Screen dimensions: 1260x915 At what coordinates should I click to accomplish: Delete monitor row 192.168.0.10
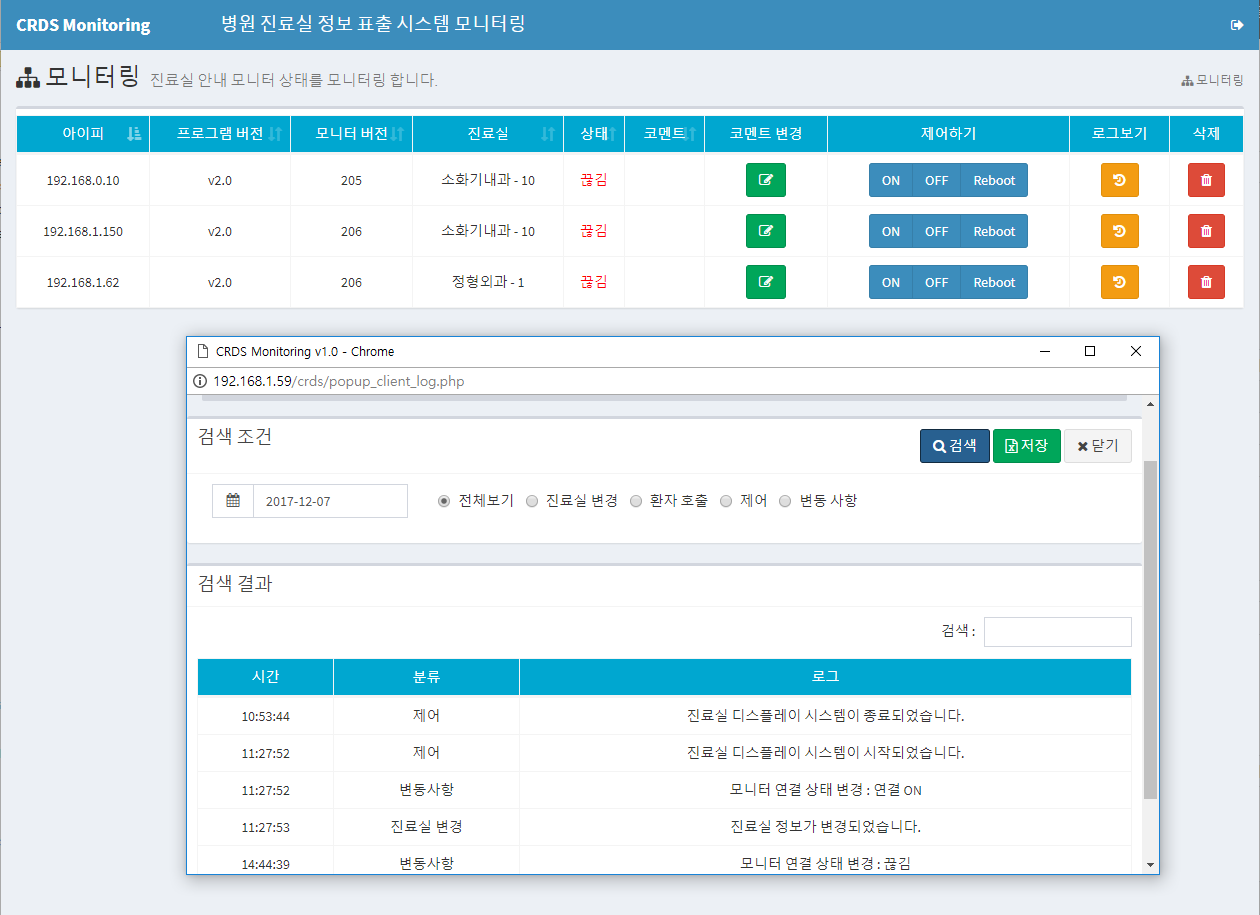1206,180
